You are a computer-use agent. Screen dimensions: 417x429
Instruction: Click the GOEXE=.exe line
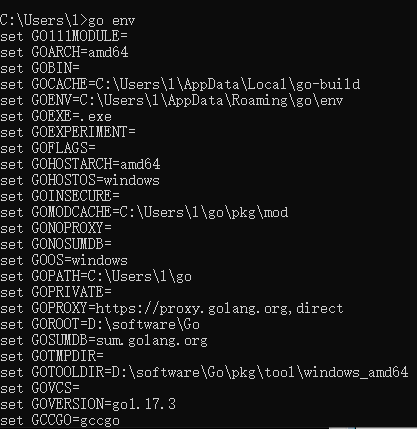(56, 116)
